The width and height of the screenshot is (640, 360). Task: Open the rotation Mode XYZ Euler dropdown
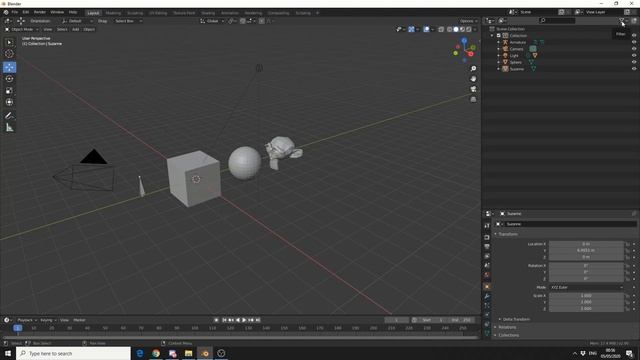click(586, 287)
